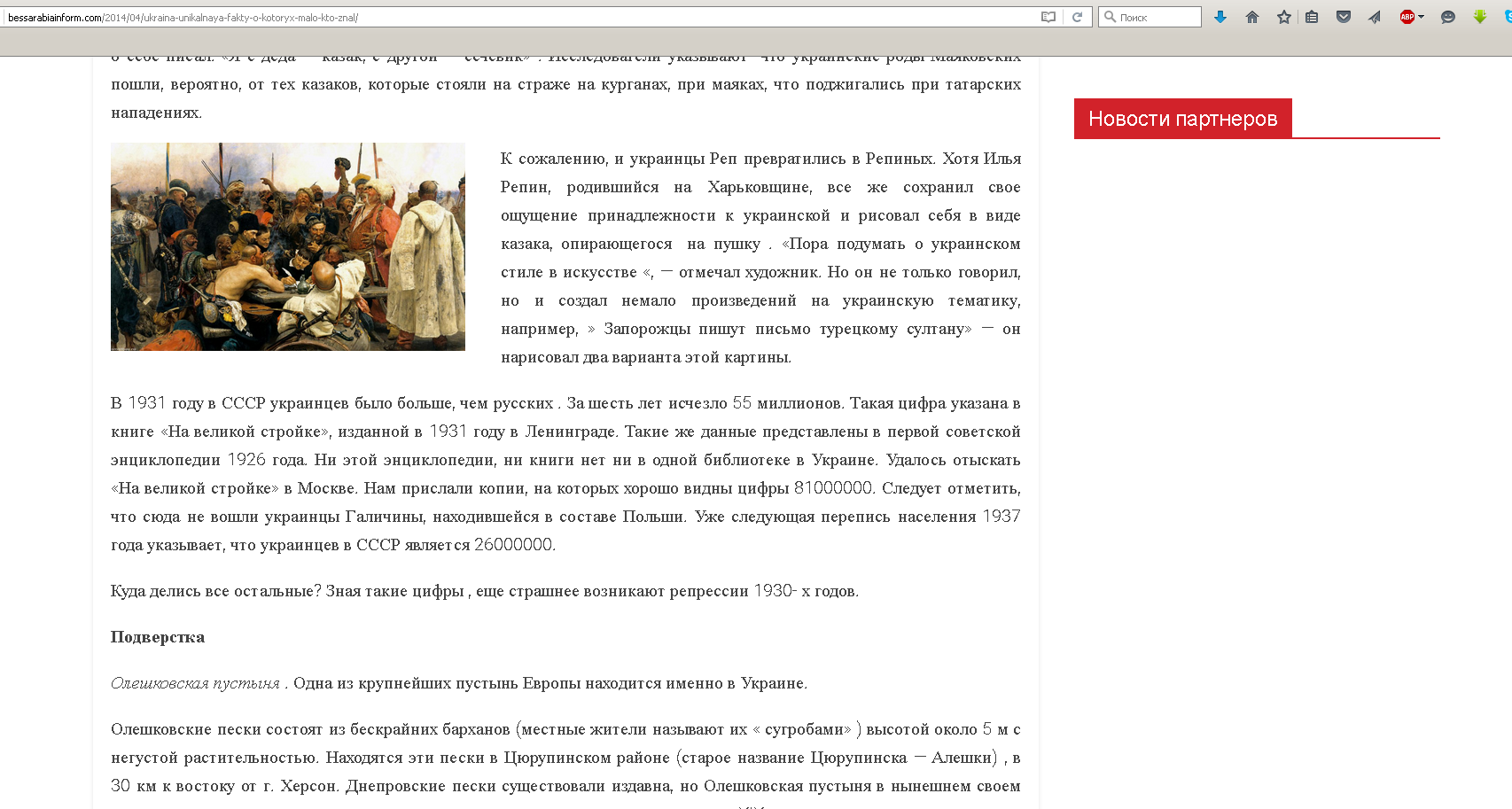Click text К сожалению, и украинцы Реп
This screenshot has width=1512, height=809.
point(619,159)
